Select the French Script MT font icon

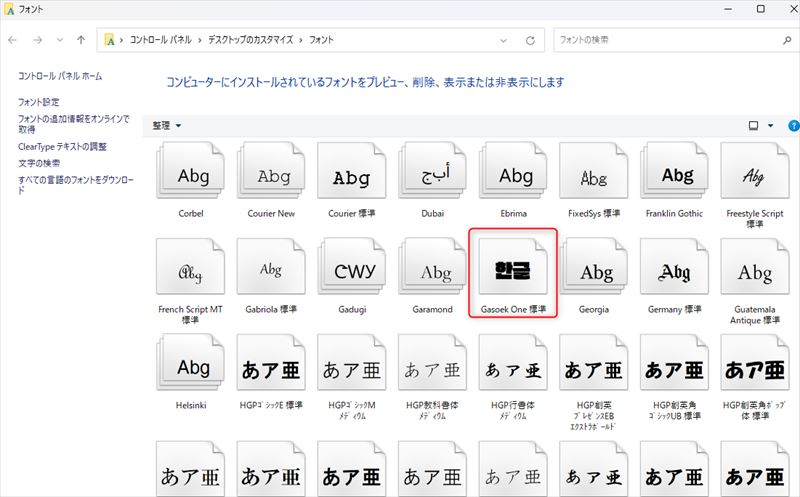[190, 266]
